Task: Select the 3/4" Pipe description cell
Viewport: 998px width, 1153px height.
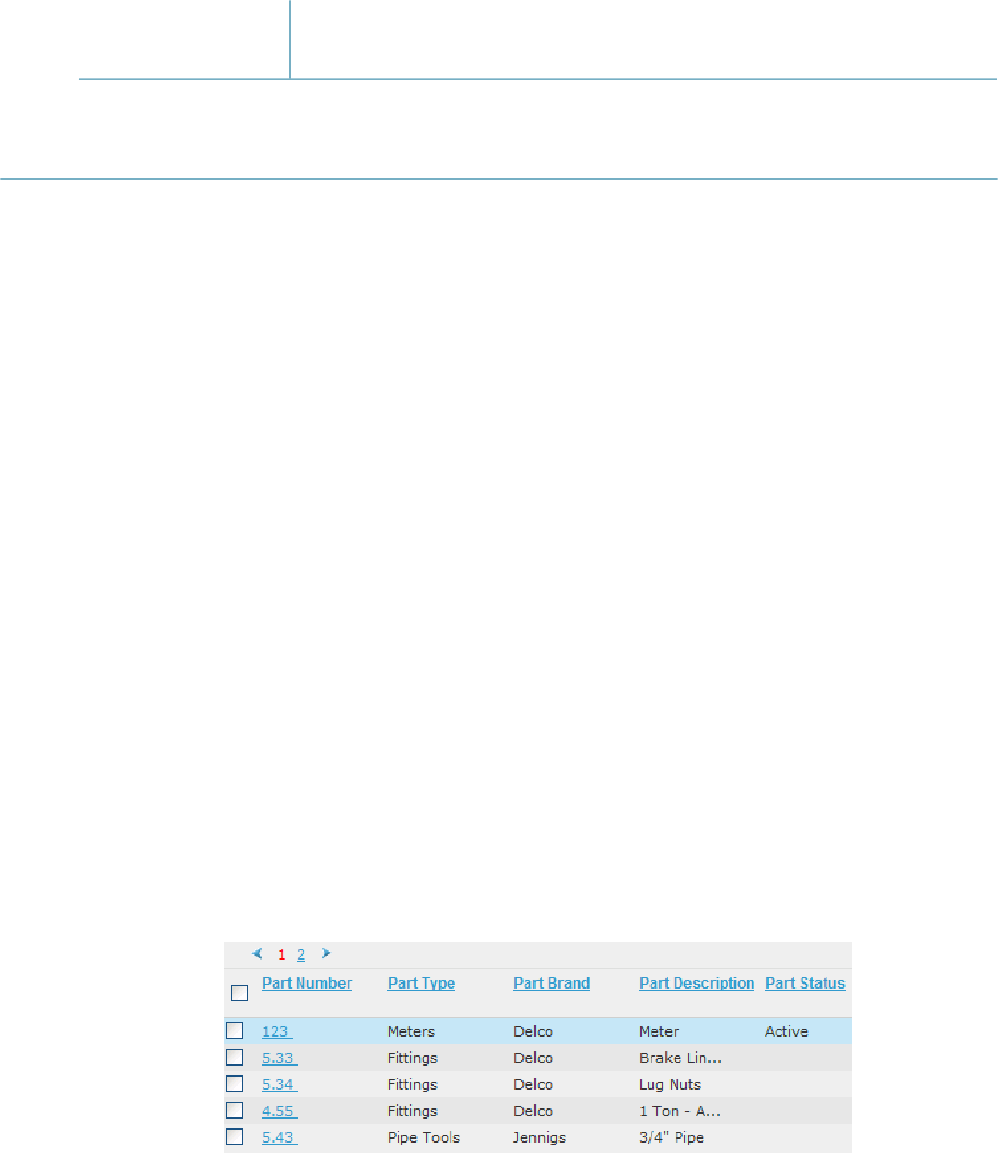Action: 671,1138
